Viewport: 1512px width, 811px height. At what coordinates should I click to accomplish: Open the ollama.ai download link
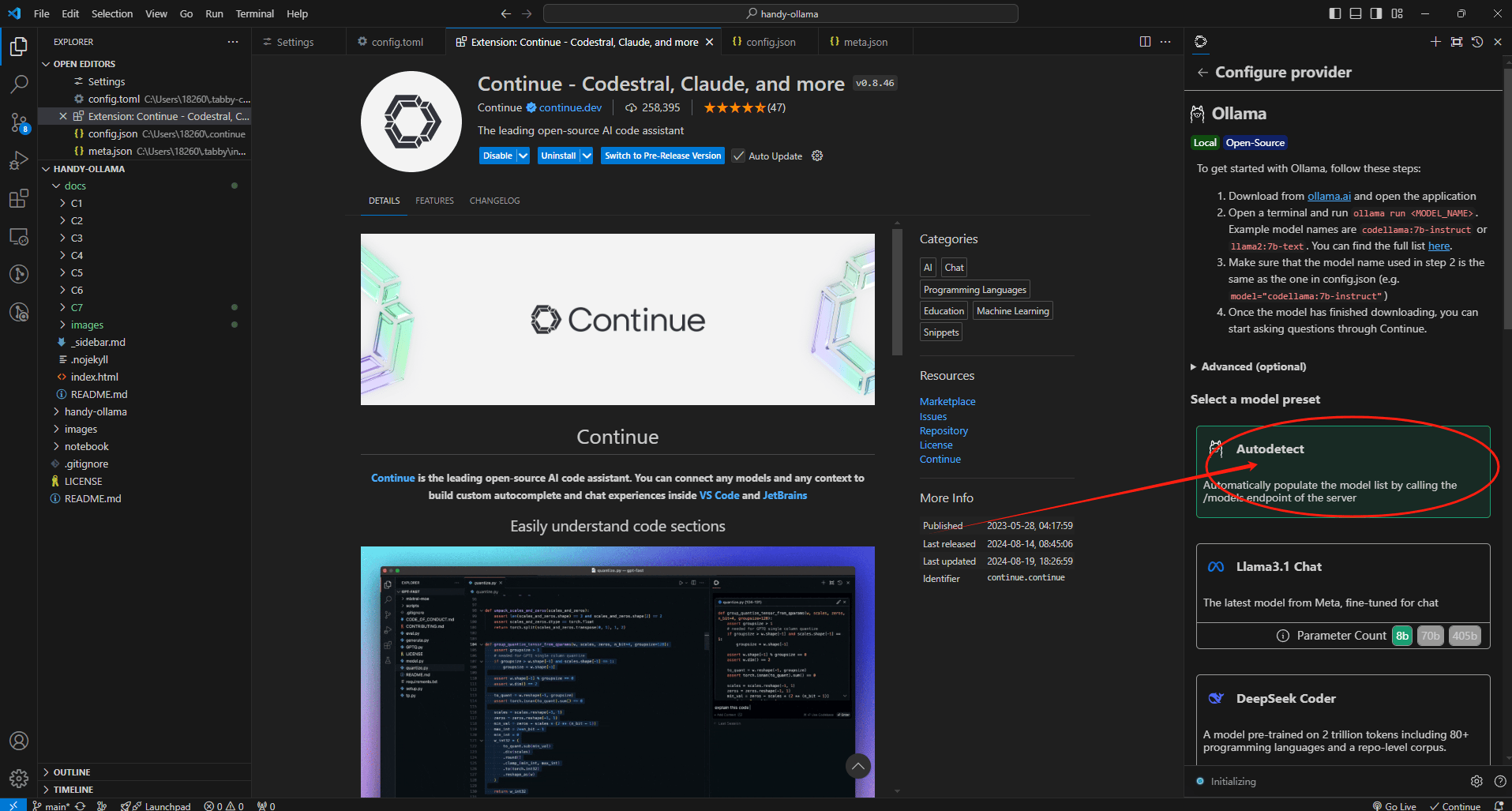coord(1329,196)
